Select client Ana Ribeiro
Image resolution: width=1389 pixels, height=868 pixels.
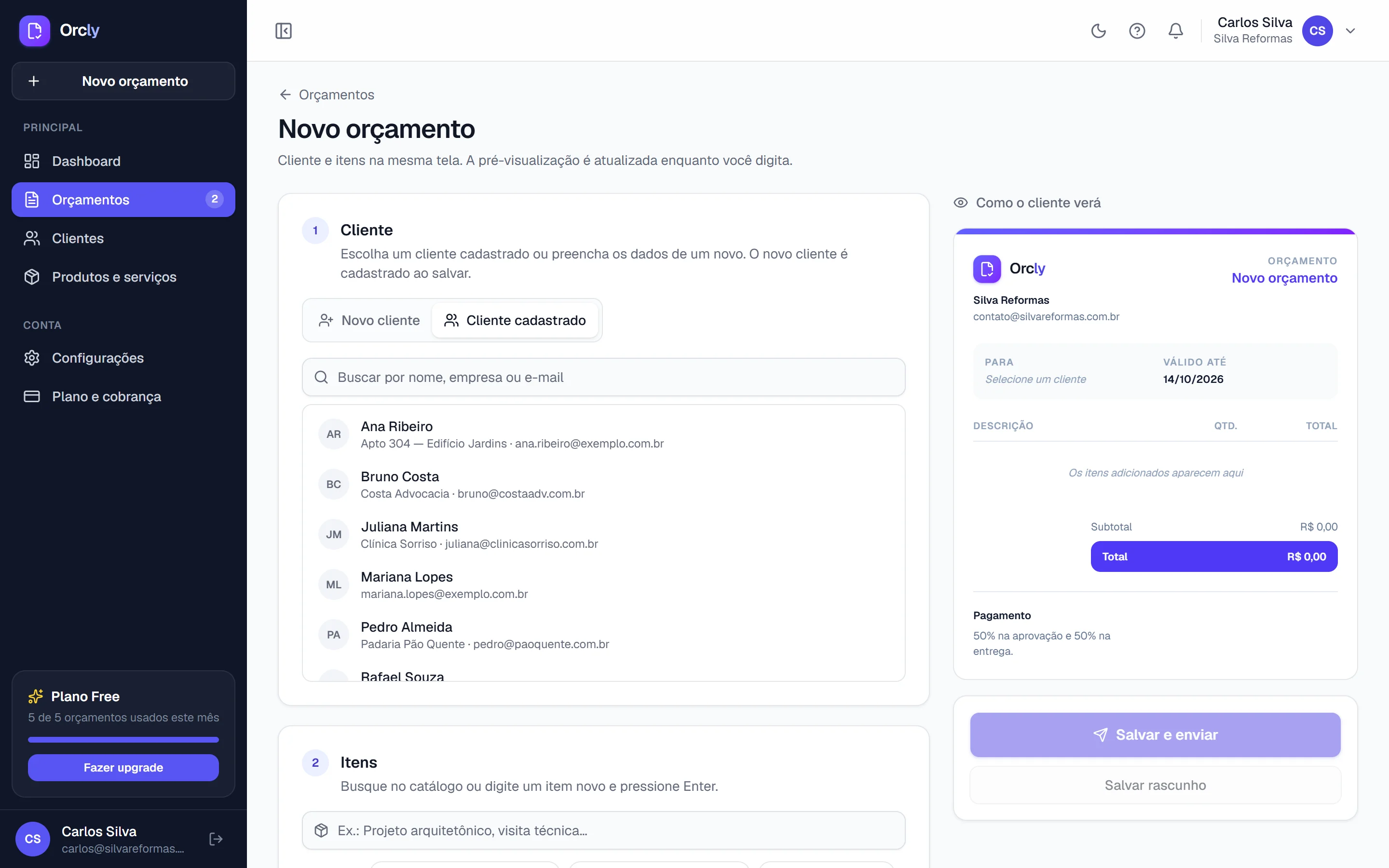(x=603, y=434)
